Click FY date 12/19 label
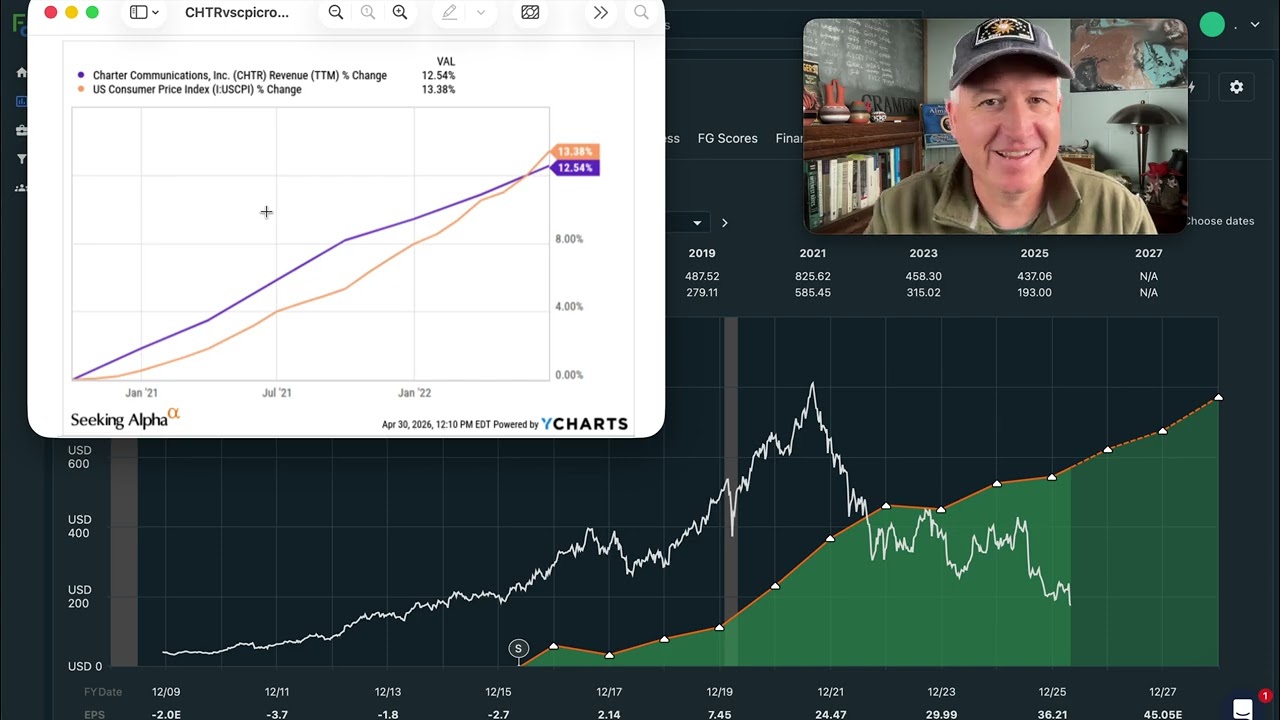This screenshot has width=1280, height=720. 719,692
